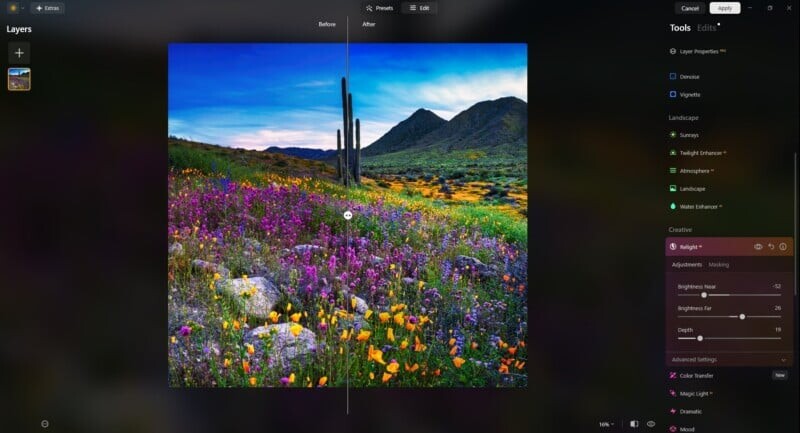Open the Vignette tool

click(x=690, y=95)
